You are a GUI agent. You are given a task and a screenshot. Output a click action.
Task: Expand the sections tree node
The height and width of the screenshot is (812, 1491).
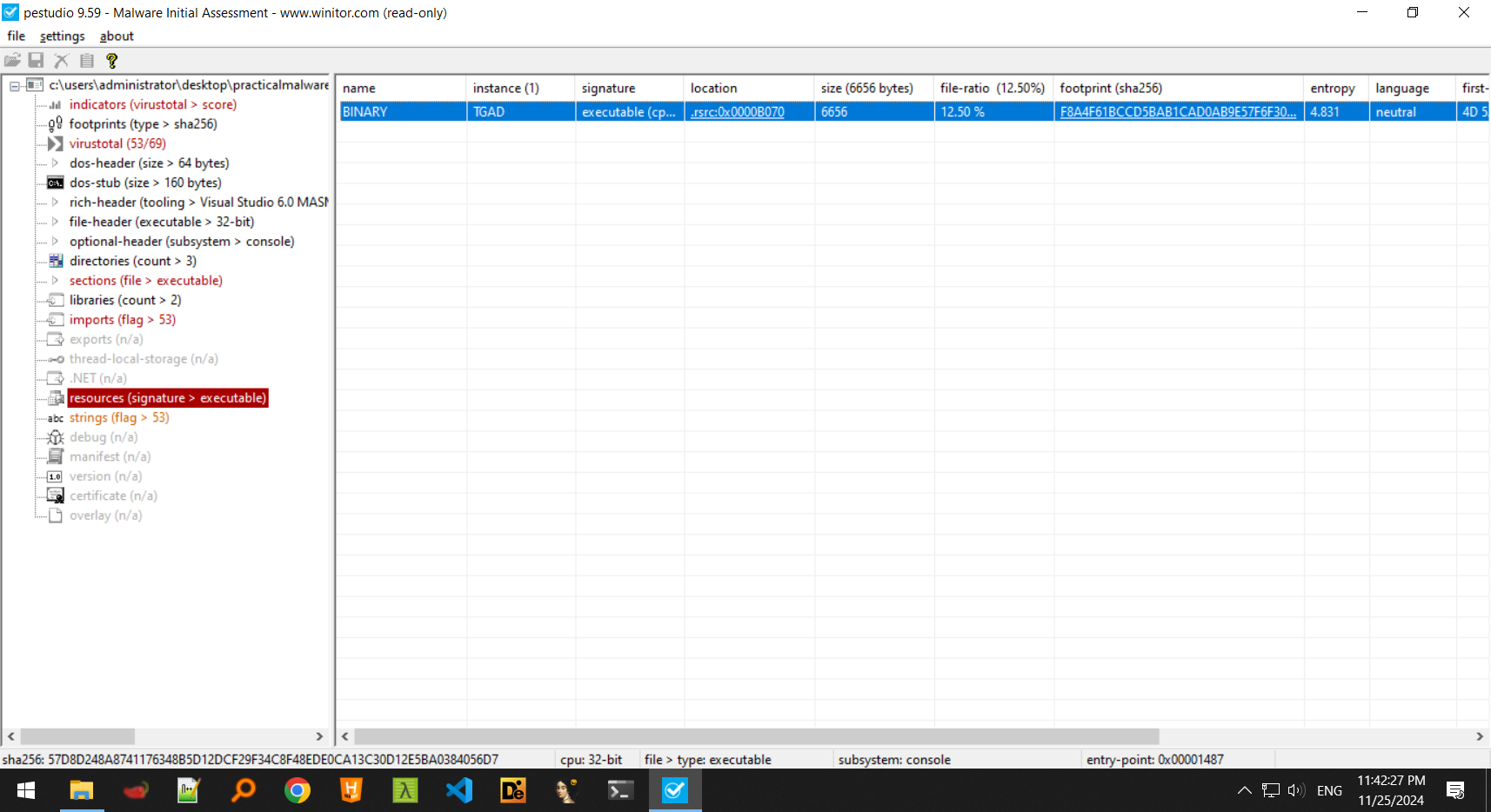point(55,281)
